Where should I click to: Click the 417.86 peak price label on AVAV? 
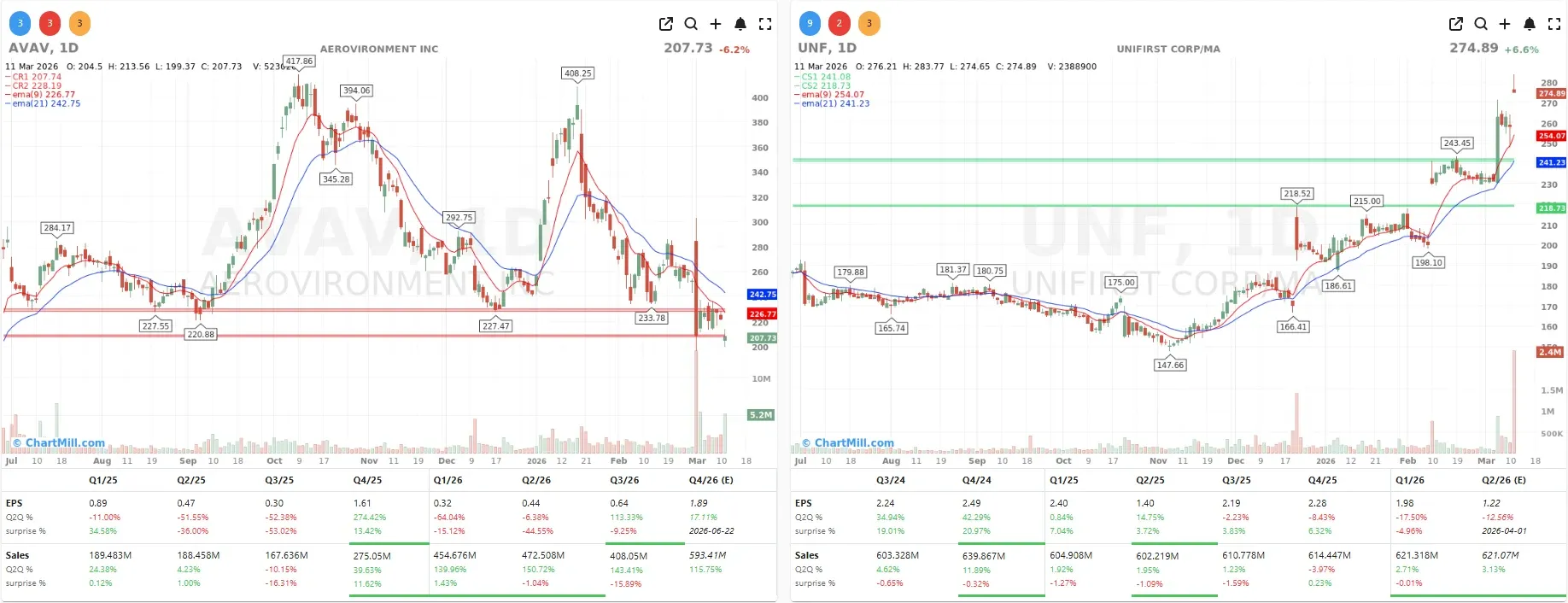click(x=299, y=61)
